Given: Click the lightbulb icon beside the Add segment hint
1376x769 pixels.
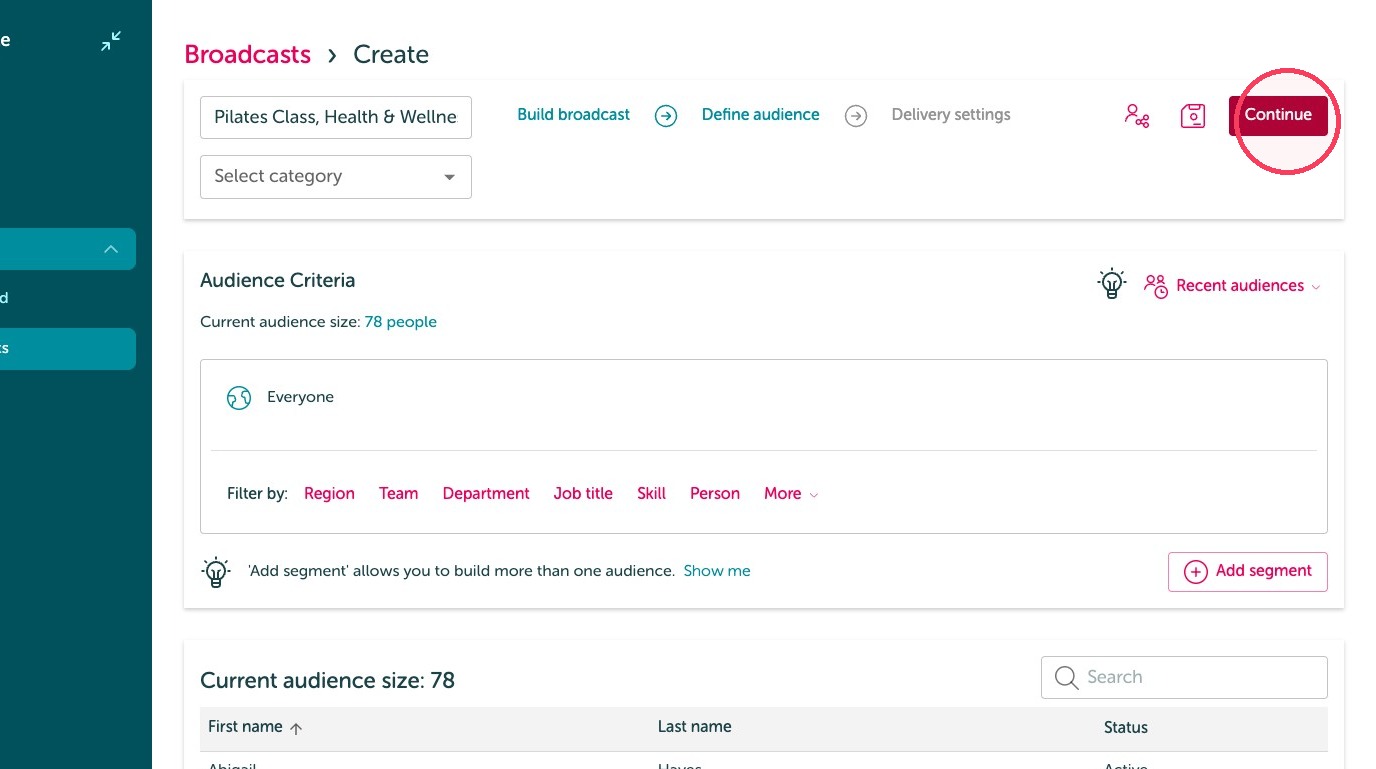Looking at the screenshot, I should pyautogui.click(x=216, y=572).
